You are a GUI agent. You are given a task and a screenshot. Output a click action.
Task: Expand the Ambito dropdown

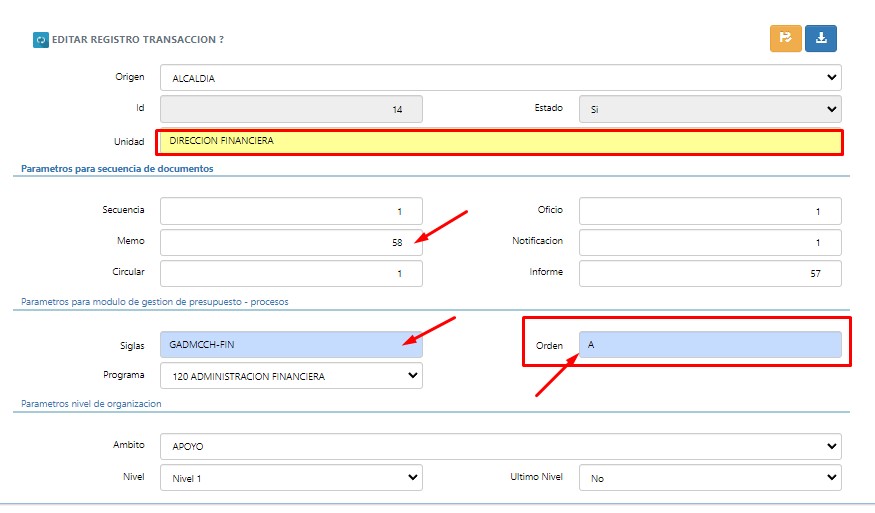pyautogui.click(x=500, y=446)
